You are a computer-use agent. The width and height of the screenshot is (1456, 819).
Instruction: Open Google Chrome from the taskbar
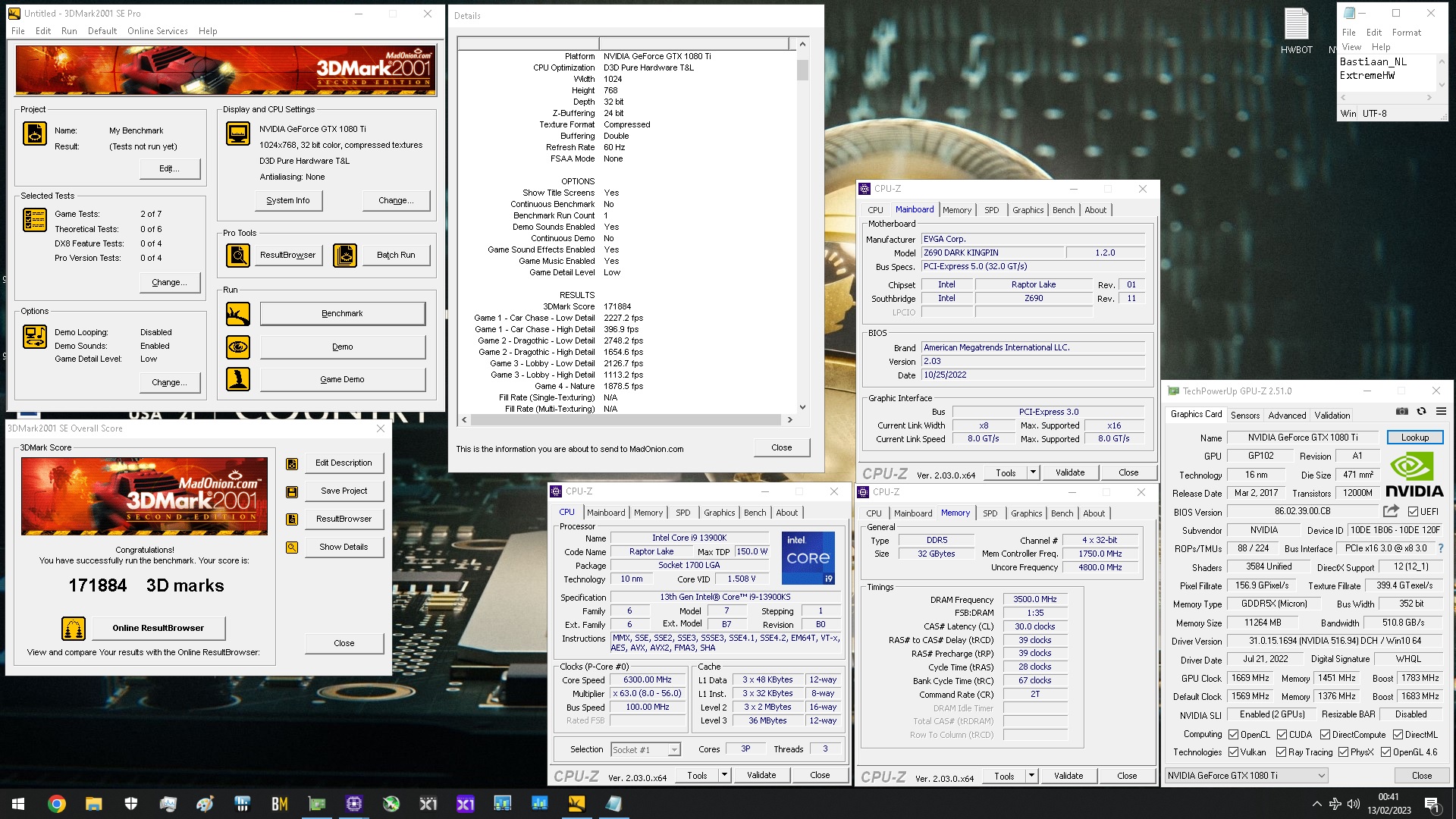57,804
